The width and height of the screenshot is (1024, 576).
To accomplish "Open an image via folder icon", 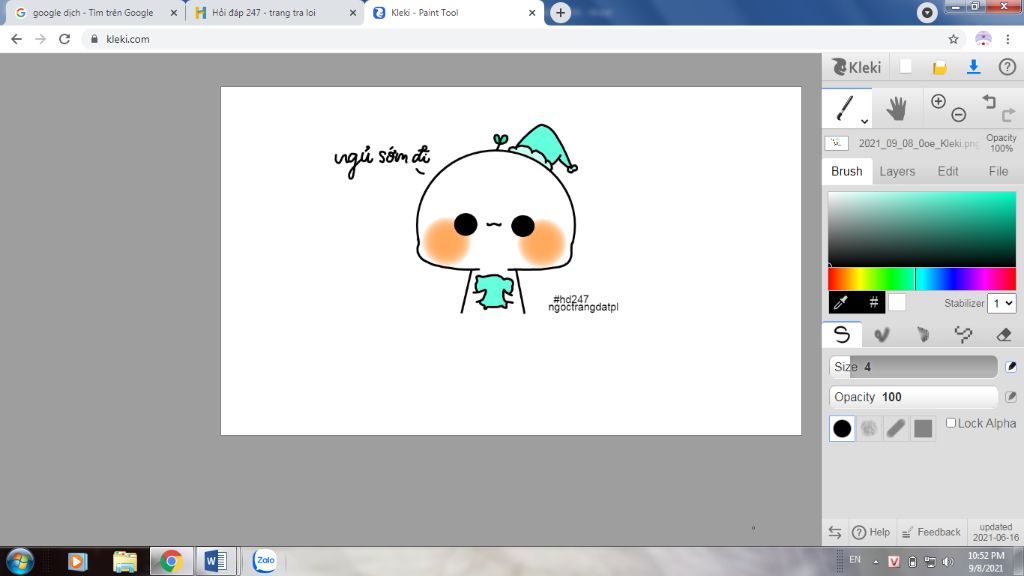I will point(940,67).
